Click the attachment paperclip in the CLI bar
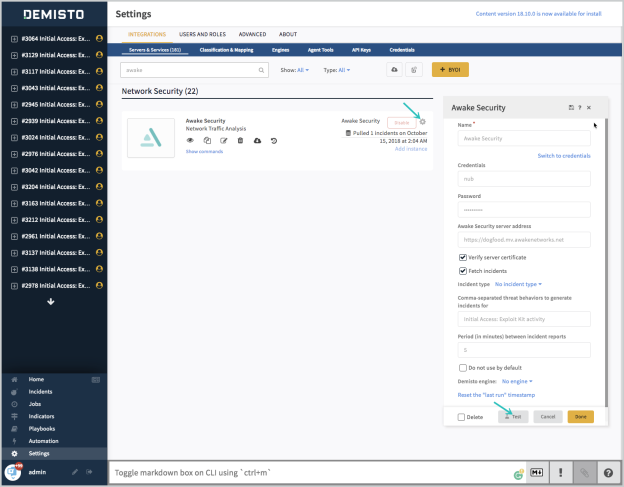 click(x=584, y=473)
